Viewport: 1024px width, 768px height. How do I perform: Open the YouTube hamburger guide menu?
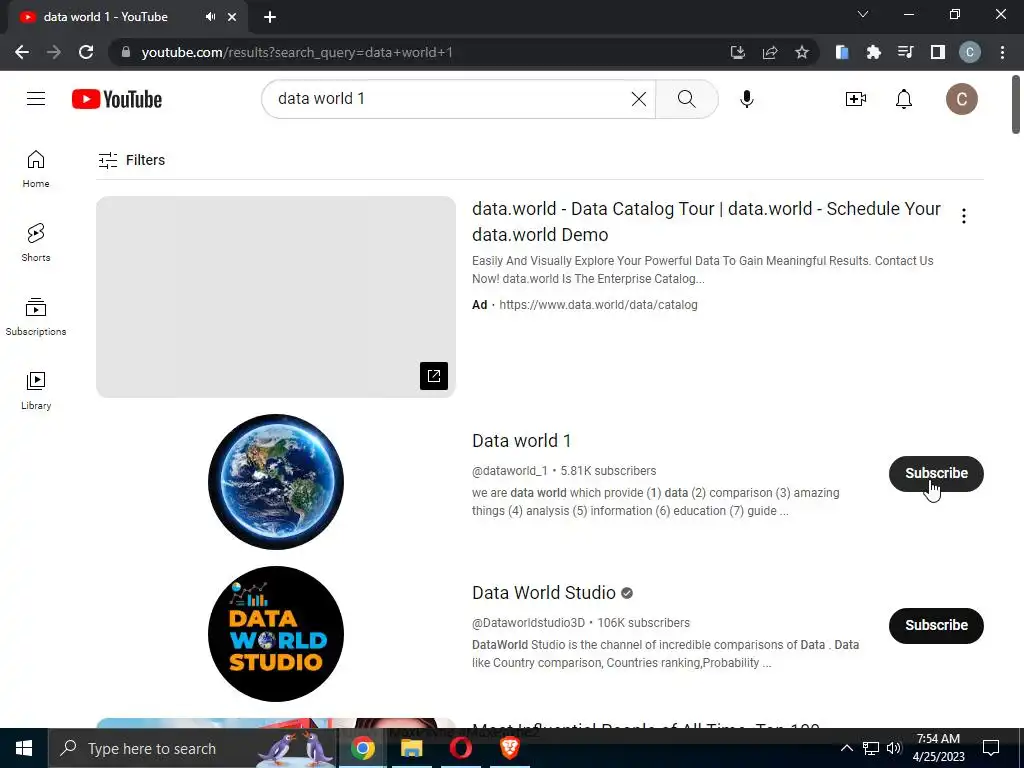tap(36, 99)
